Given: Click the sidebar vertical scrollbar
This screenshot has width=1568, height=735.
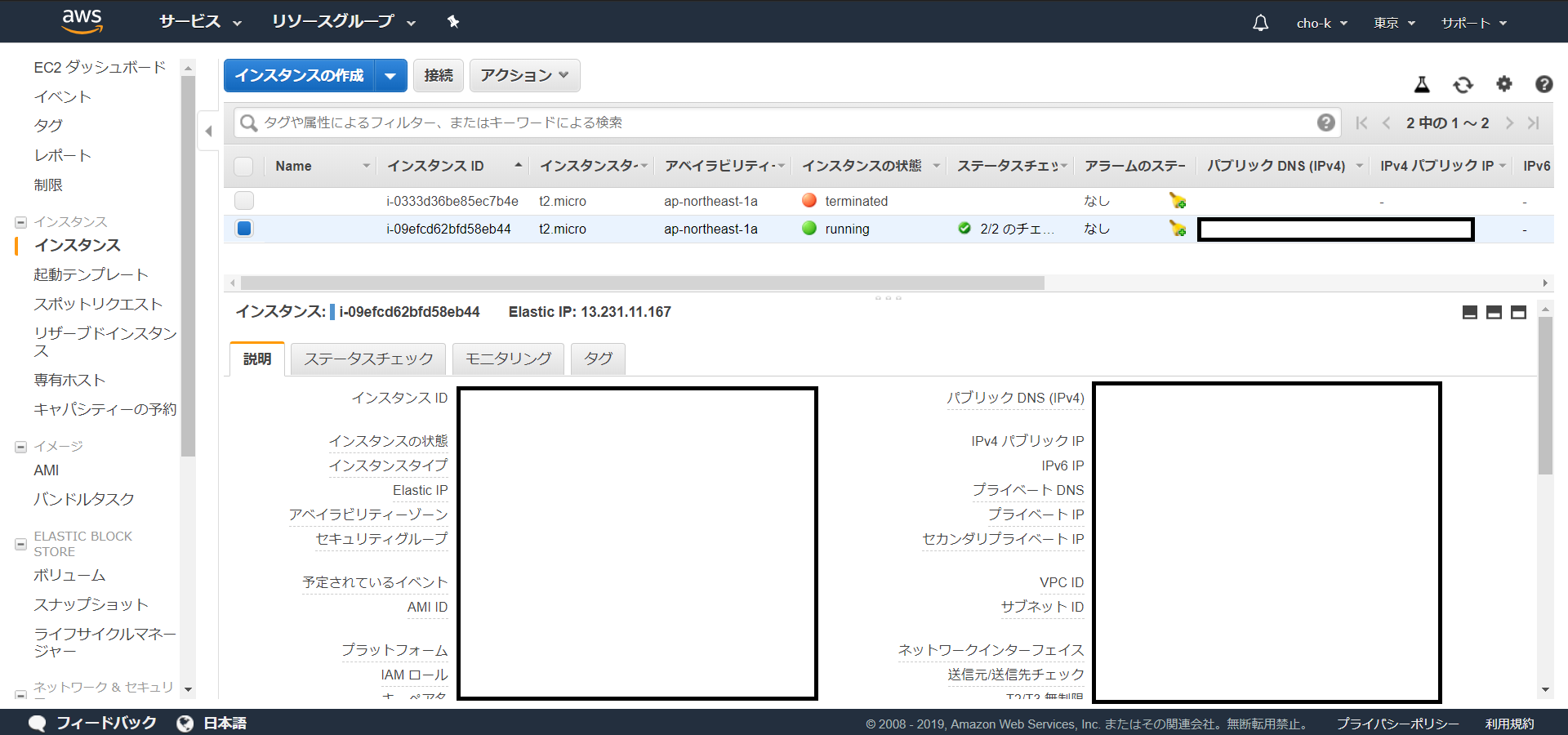Looking at the screenshot, I should [x=188, y=266].
